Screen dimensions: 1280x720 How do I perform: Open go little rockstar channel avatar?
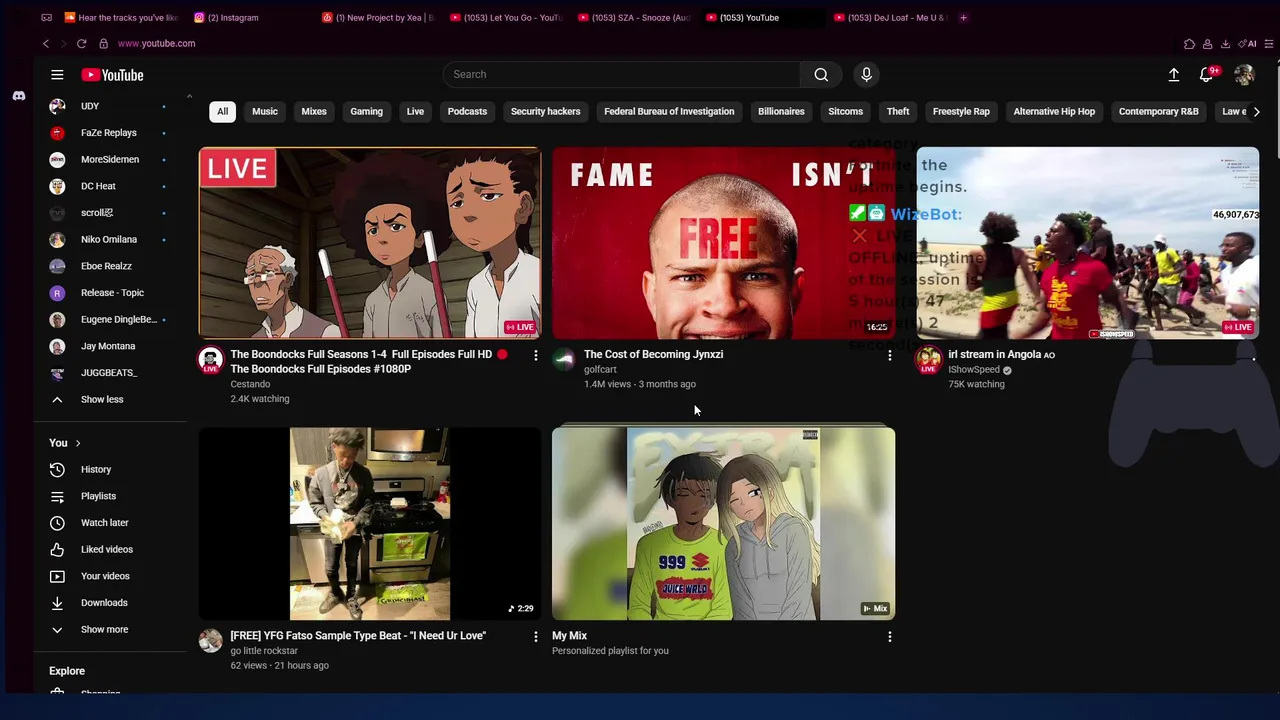(x=210, y=641)
